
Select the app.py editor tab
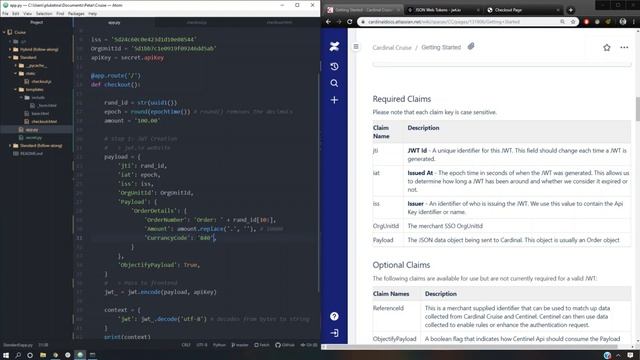(114, 23)
